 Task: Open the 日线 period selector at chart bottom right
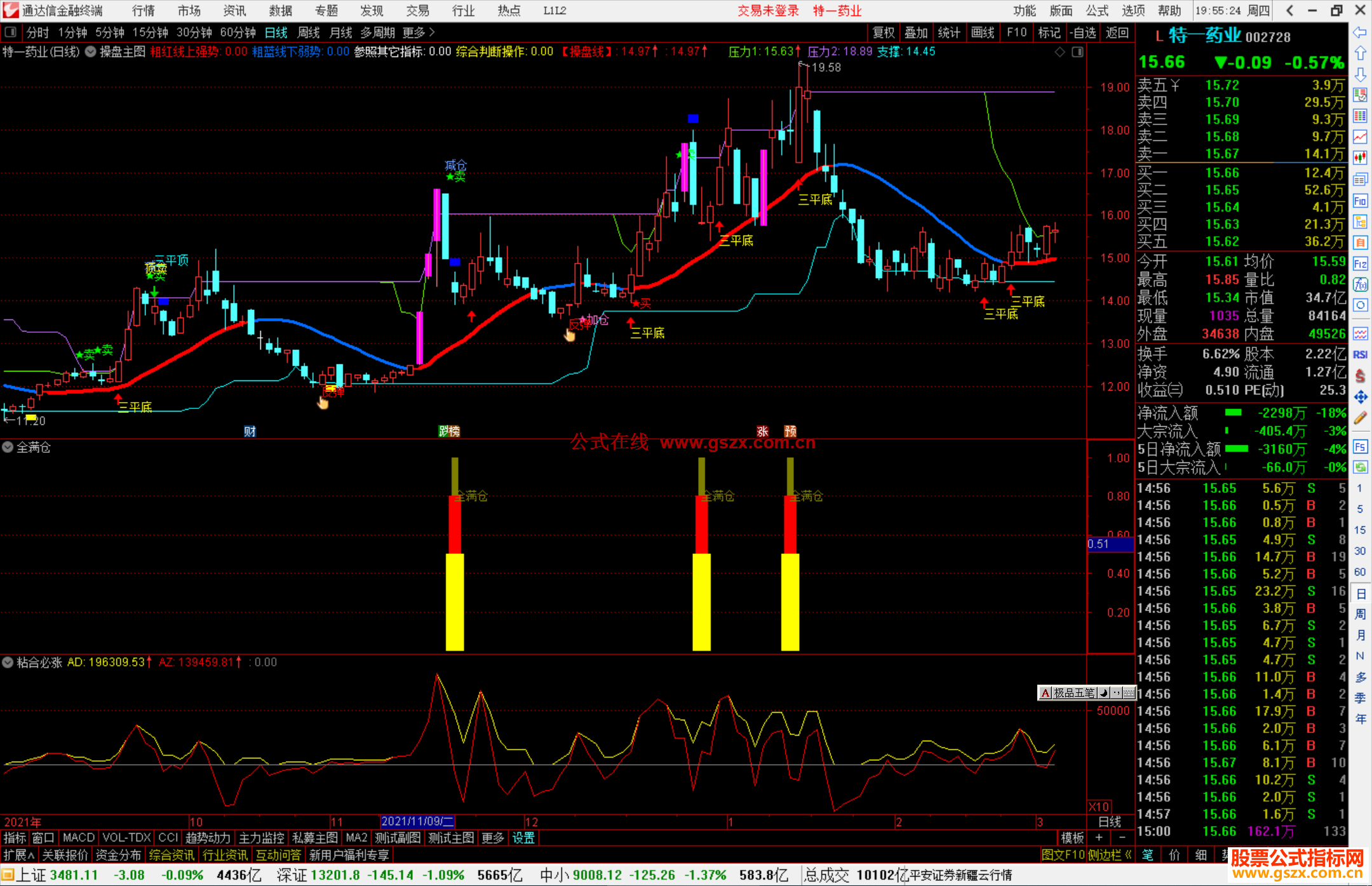tap(1110, 821)
